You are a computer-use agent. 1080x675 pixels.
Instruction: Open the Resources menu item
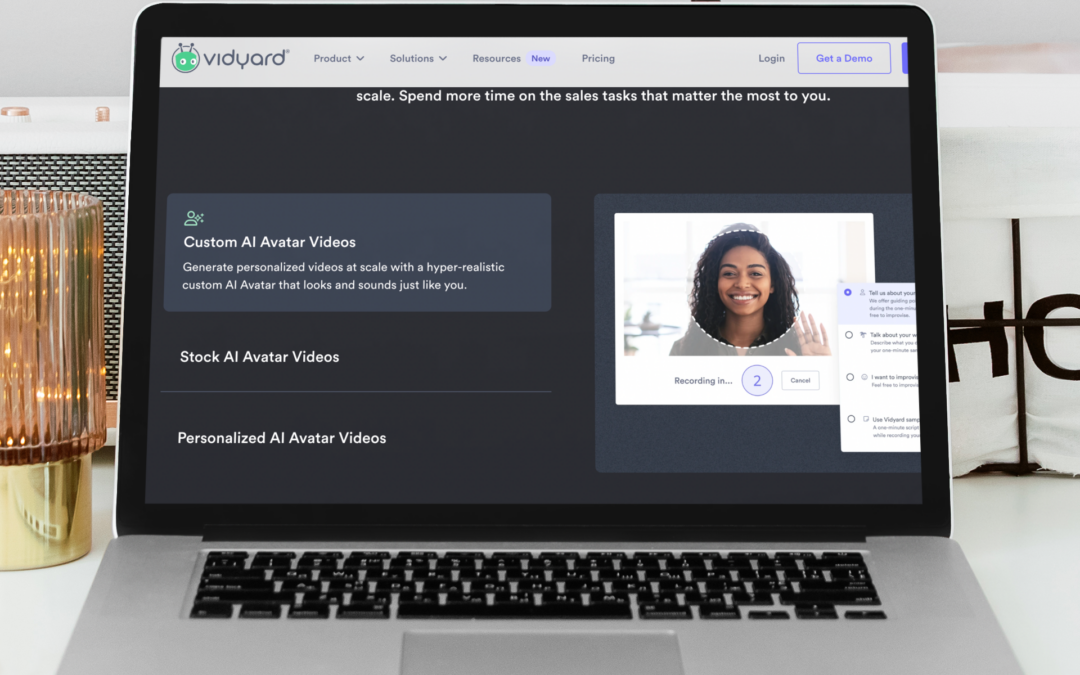click(496, 59)
